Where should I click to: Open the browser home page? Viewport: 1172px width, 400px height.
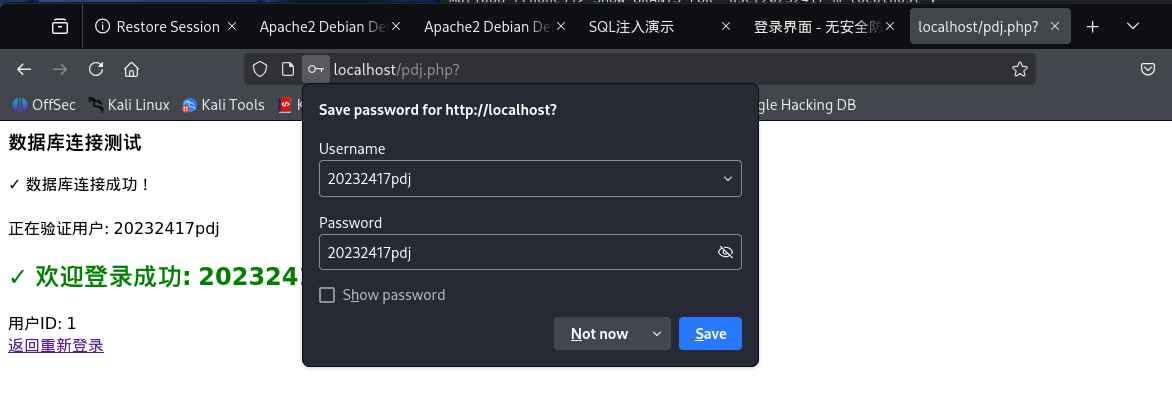[131, 69]
